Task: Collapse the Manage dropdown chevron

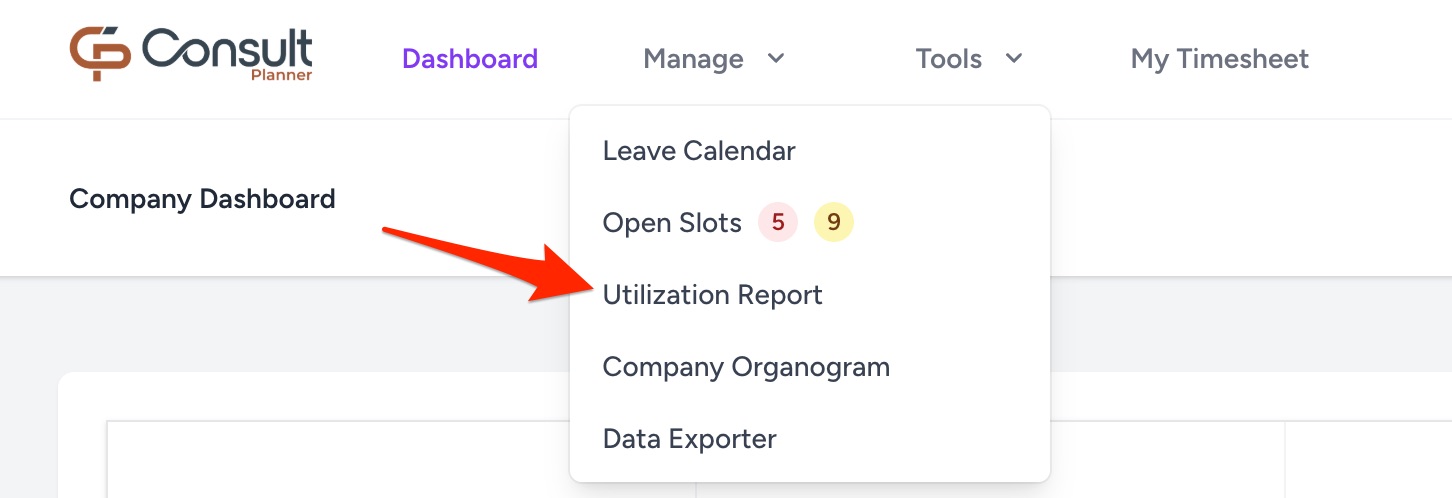Action: [x=776, y=59]
